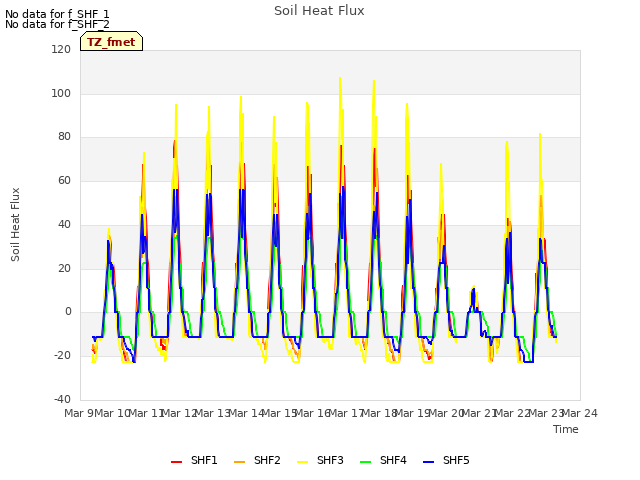Click the Mar 9 x-axis tick label
Viewport: 640px width, 480px height.
[78, 413]
